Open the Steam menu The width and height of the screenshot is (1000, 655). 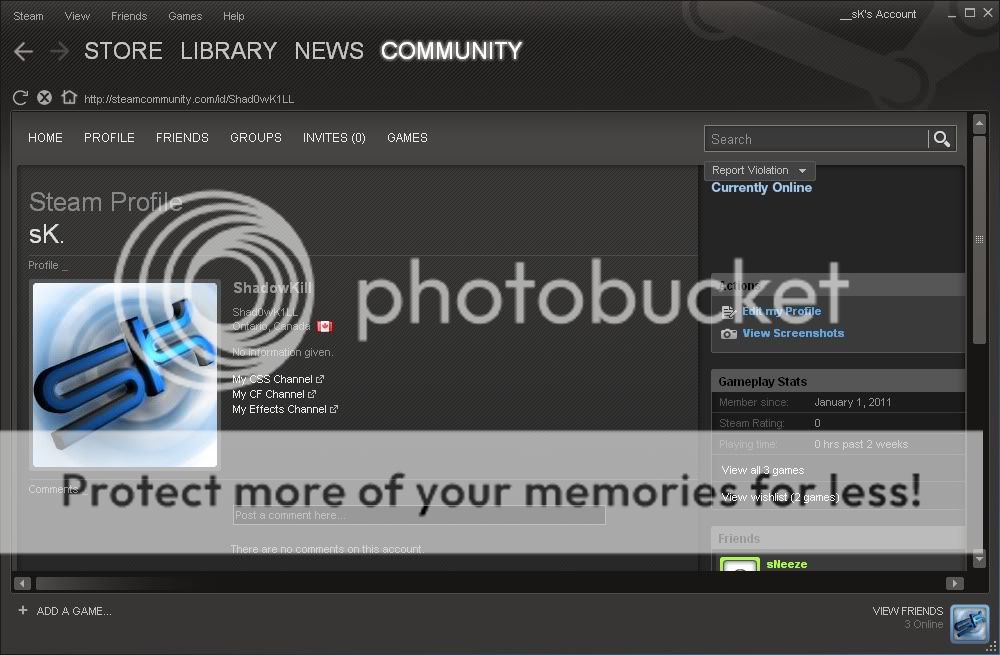click(28, 16)
